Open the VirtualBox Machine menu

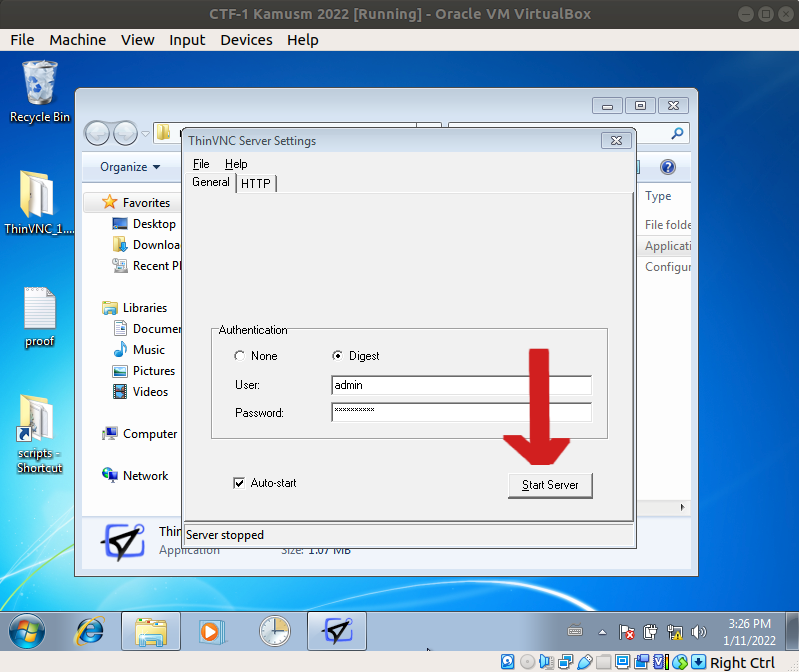(x=77, y=40)
